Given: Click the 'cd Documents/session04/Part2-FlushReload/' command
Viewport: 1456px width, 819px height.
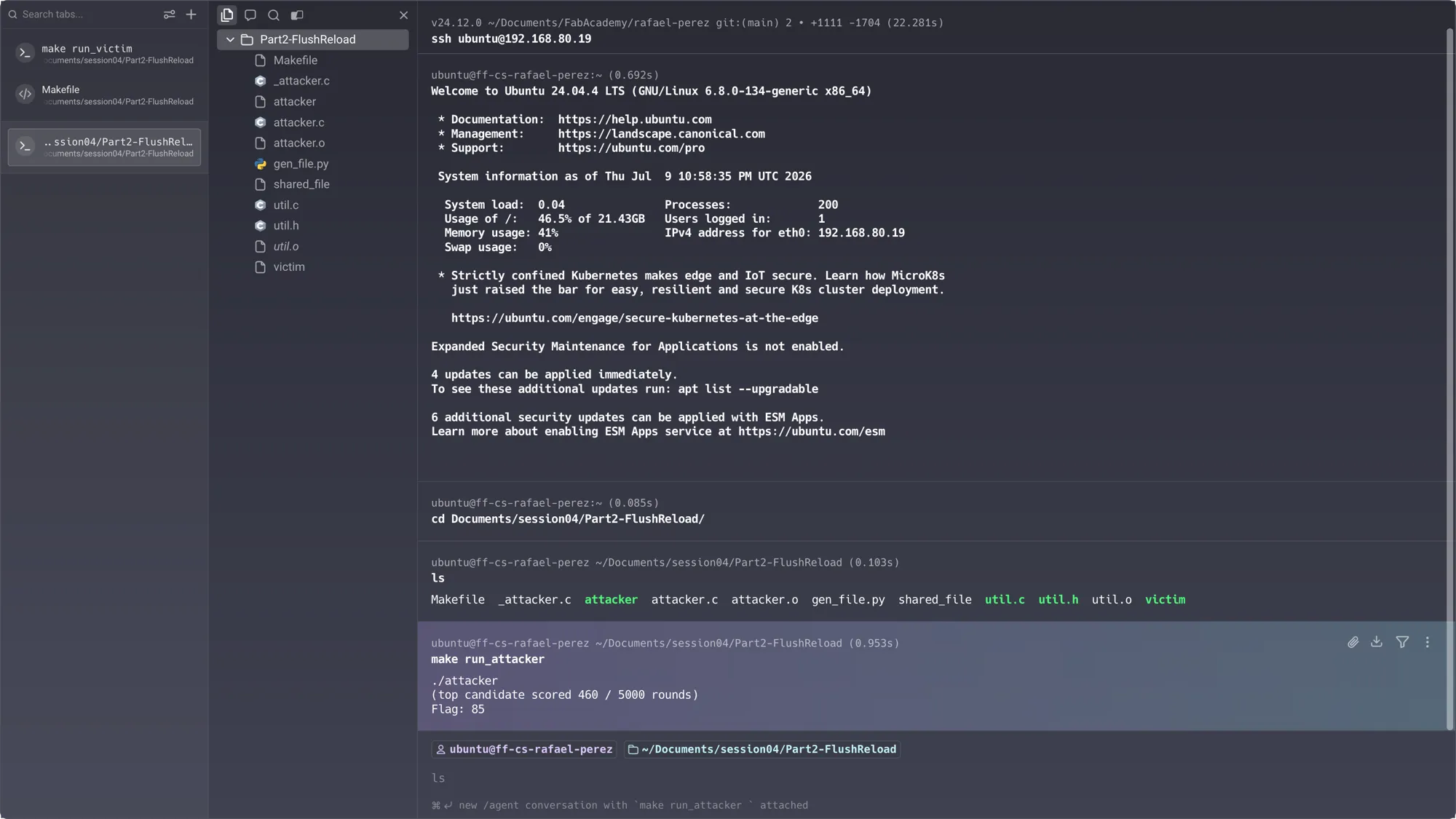Looking at the screenshot, I should click(x=568, y=519).
